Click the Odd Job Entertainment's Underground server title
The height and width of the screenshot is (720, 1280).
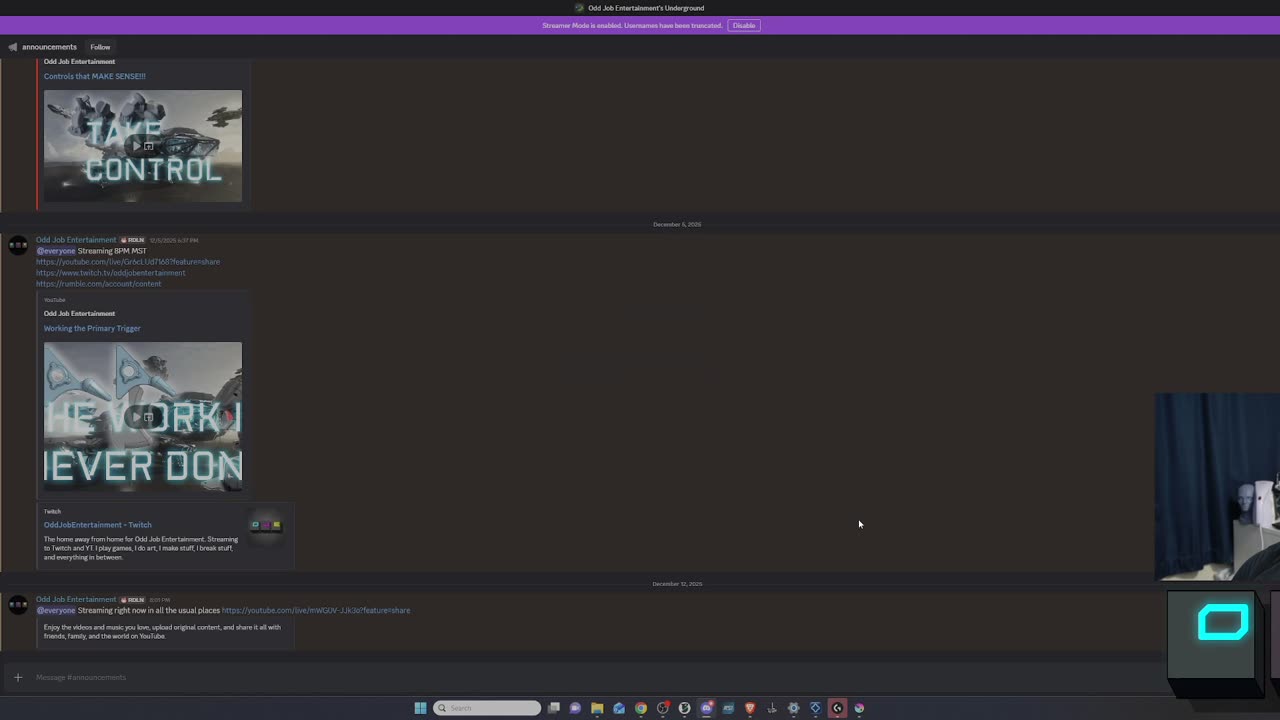646,8
